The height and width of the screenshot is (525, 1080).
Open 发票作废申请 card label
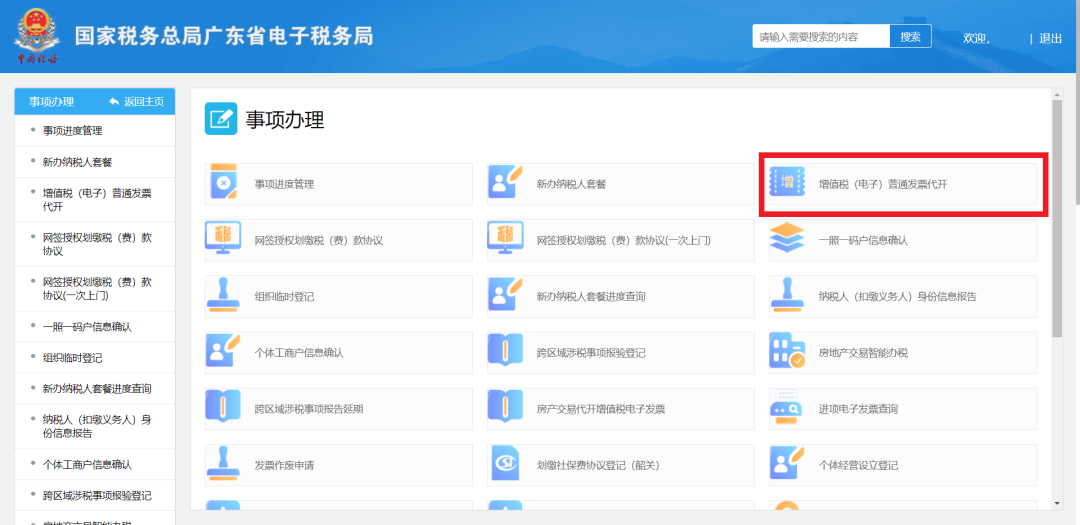click(x=284, y=465)
